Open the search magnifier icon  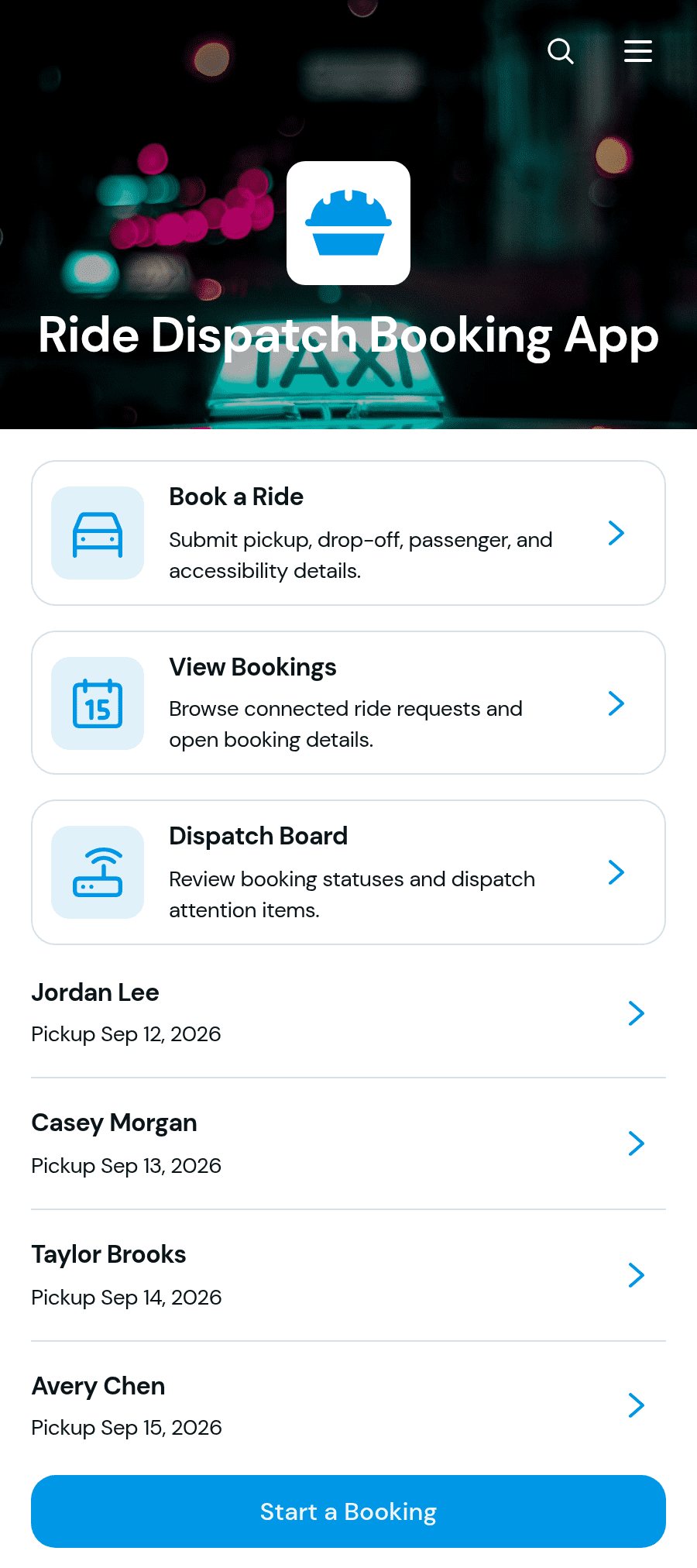tap(561, 51)
